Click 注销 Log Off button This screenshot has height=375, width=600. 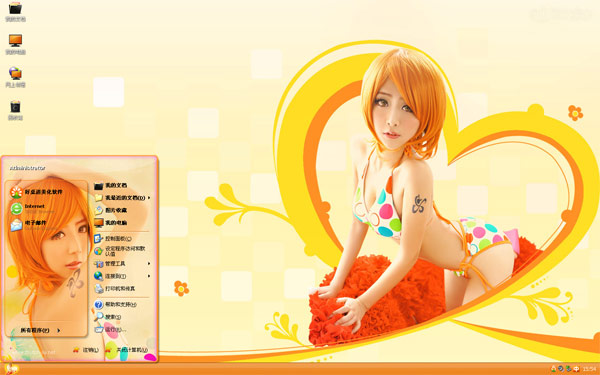click(x=86, y=350)
